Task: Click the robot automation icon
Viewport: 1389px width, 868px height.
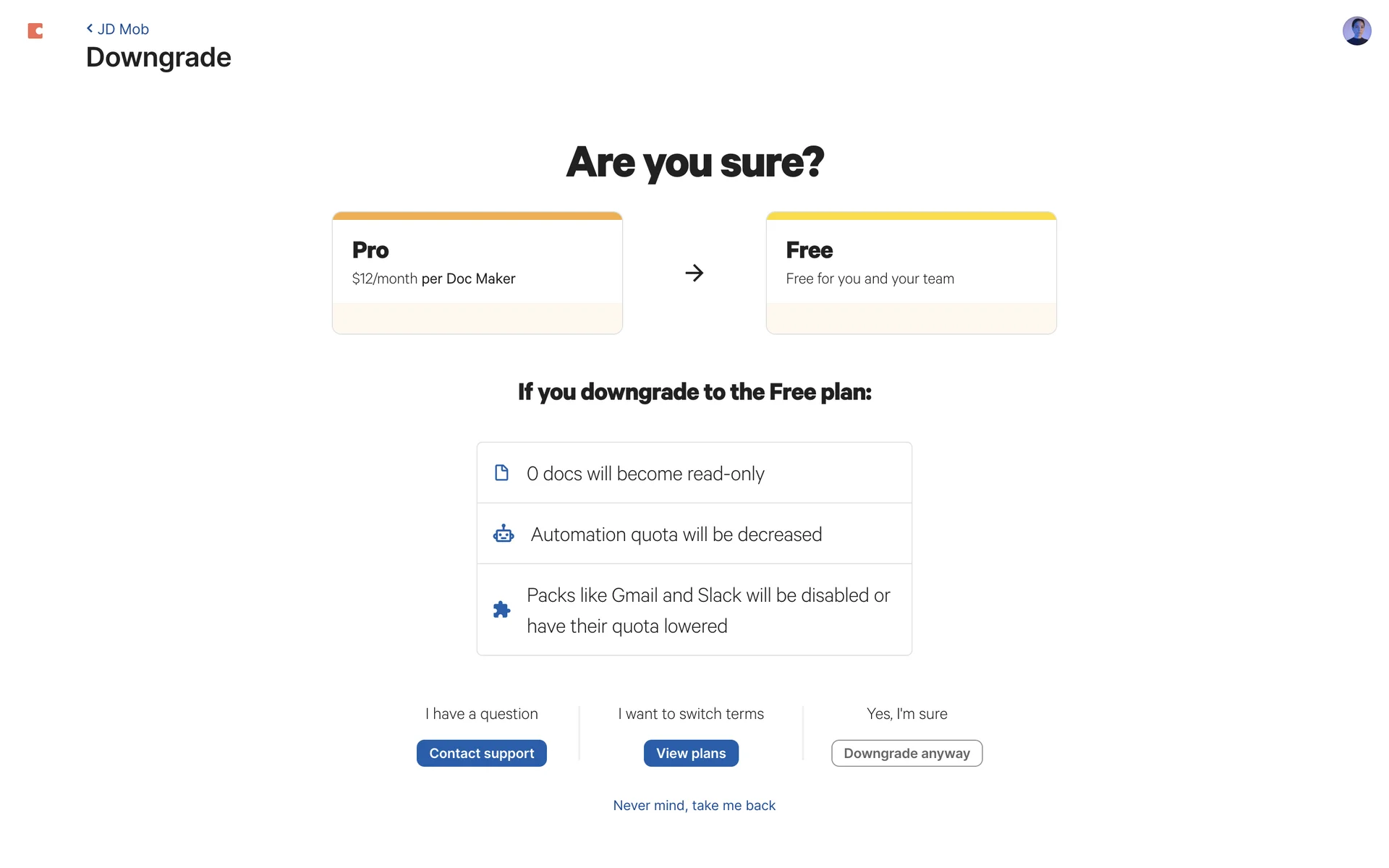Action: click(504, 534)
